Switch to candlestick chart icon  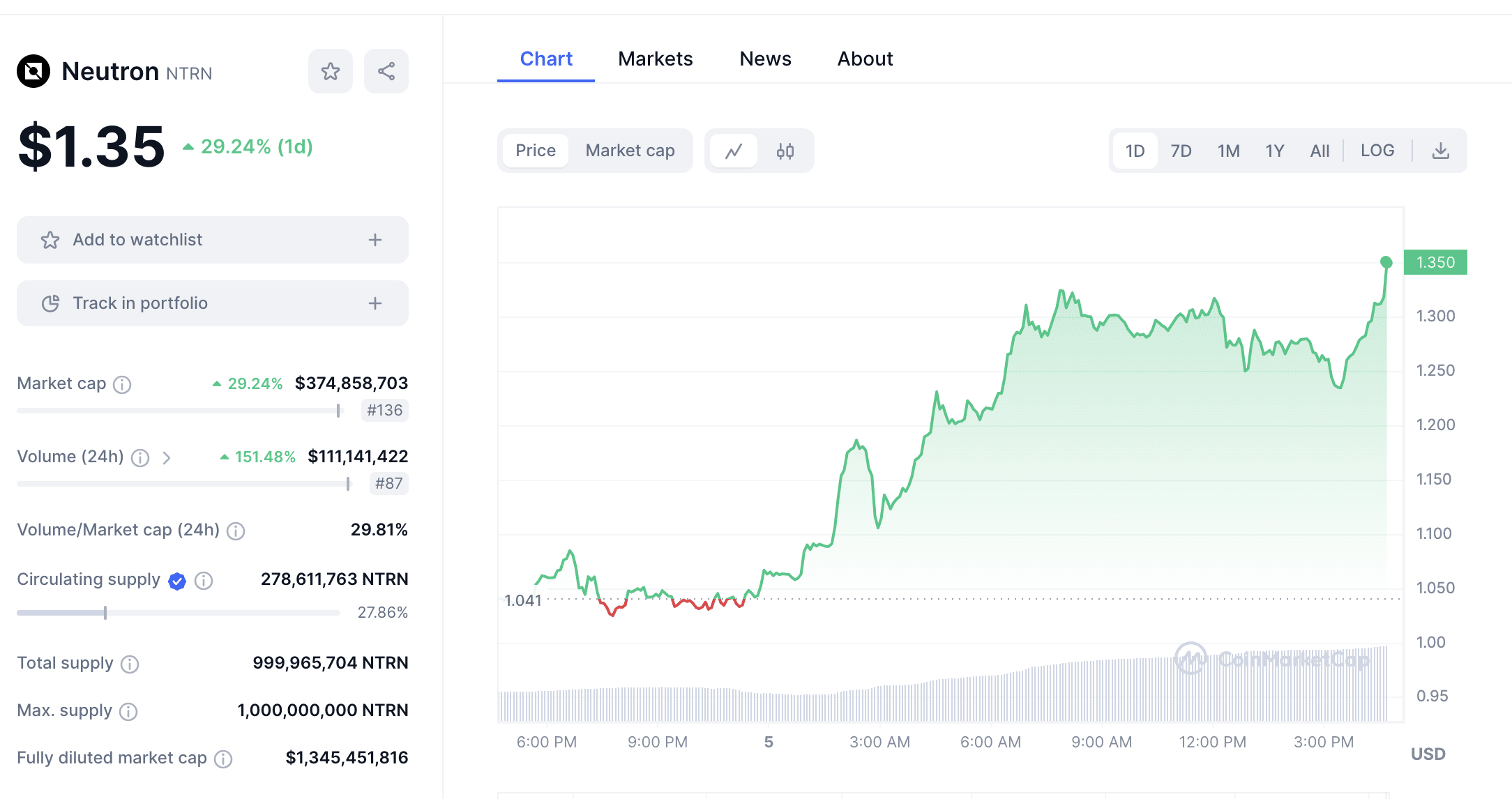click(785, 151)
